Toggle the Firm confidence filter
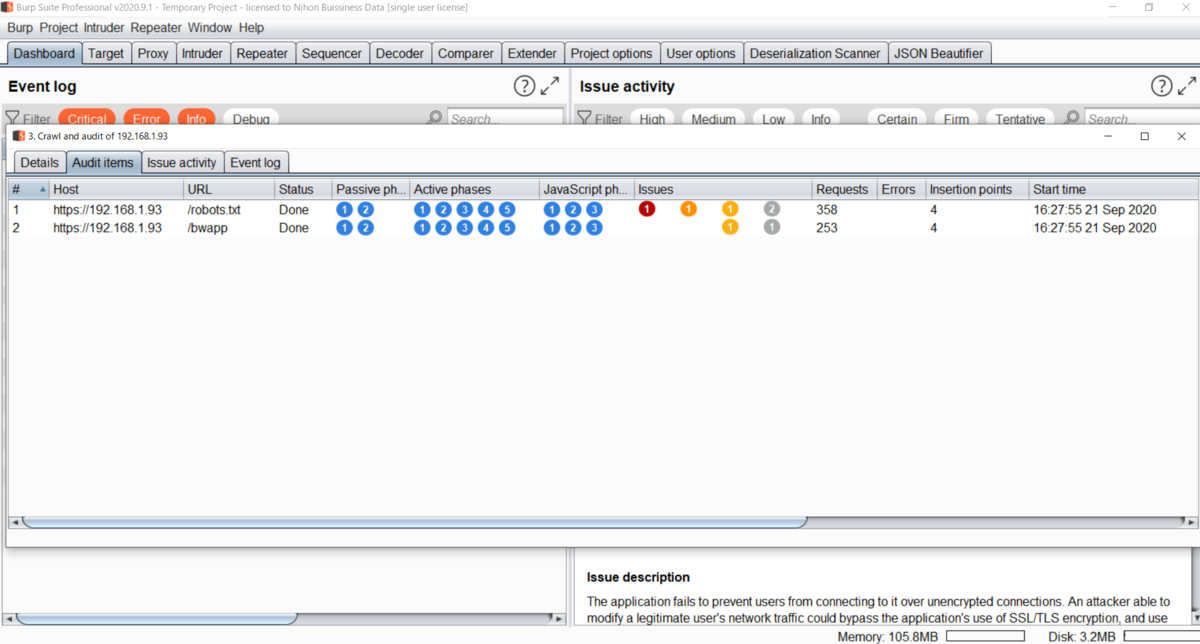This screenshot has width=1200, height=644. (957, 119)
